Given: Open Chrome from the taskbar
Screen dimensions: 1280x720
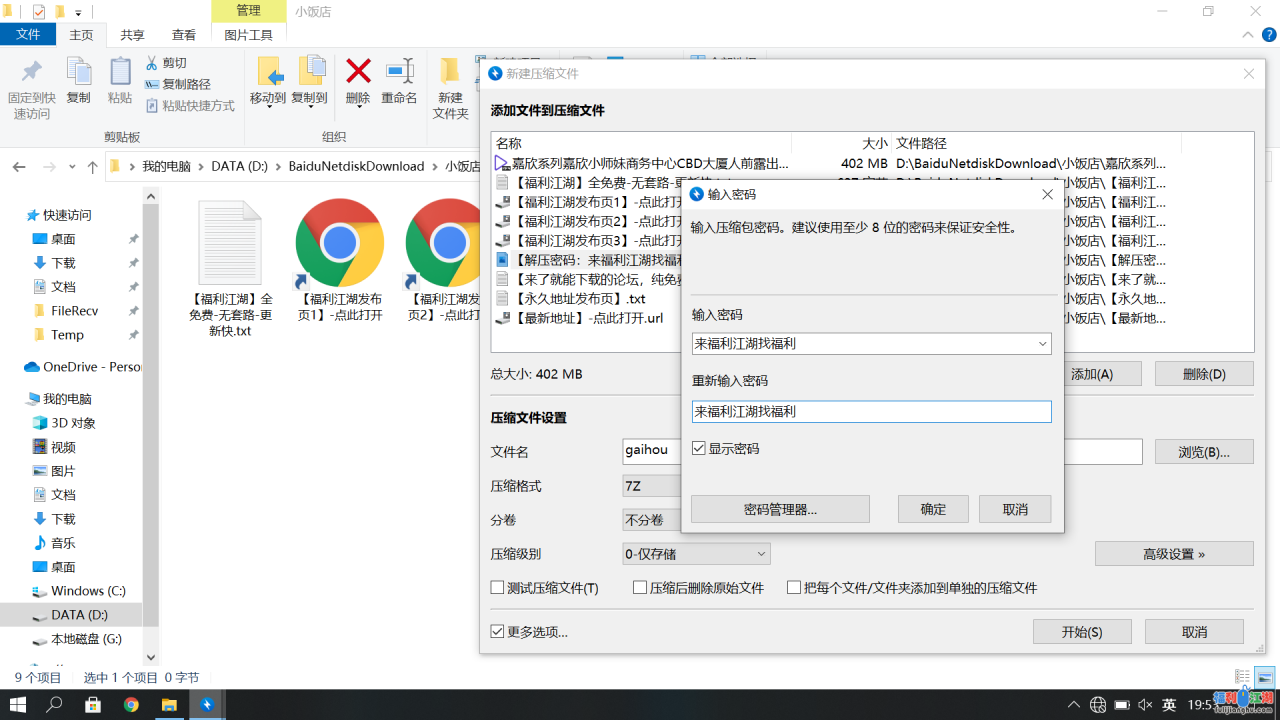Looking at the screenshot, I should click(x=131, y=705).
